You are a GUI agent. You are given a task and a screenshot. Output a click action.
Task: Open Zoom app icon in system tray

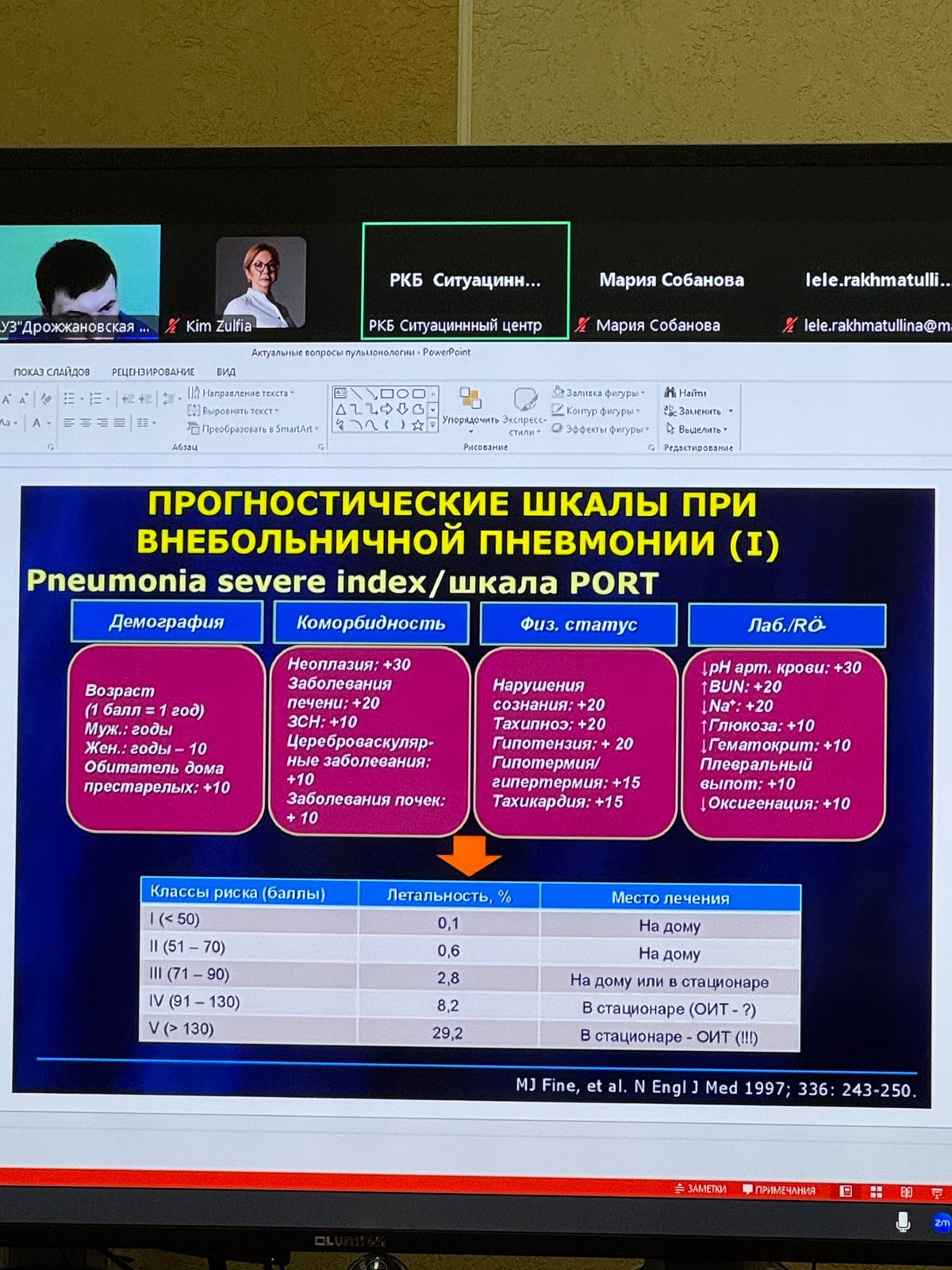941,1222
